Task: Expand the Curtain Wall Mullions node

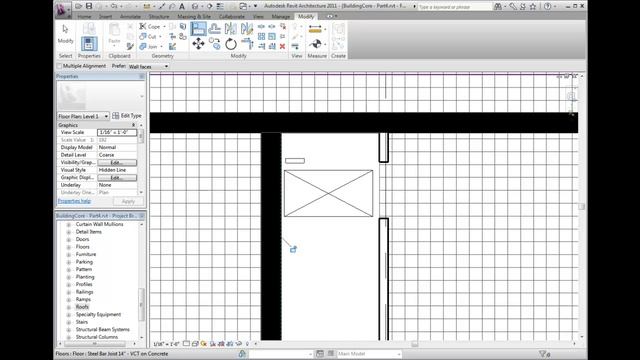Action: pos(69,225)
